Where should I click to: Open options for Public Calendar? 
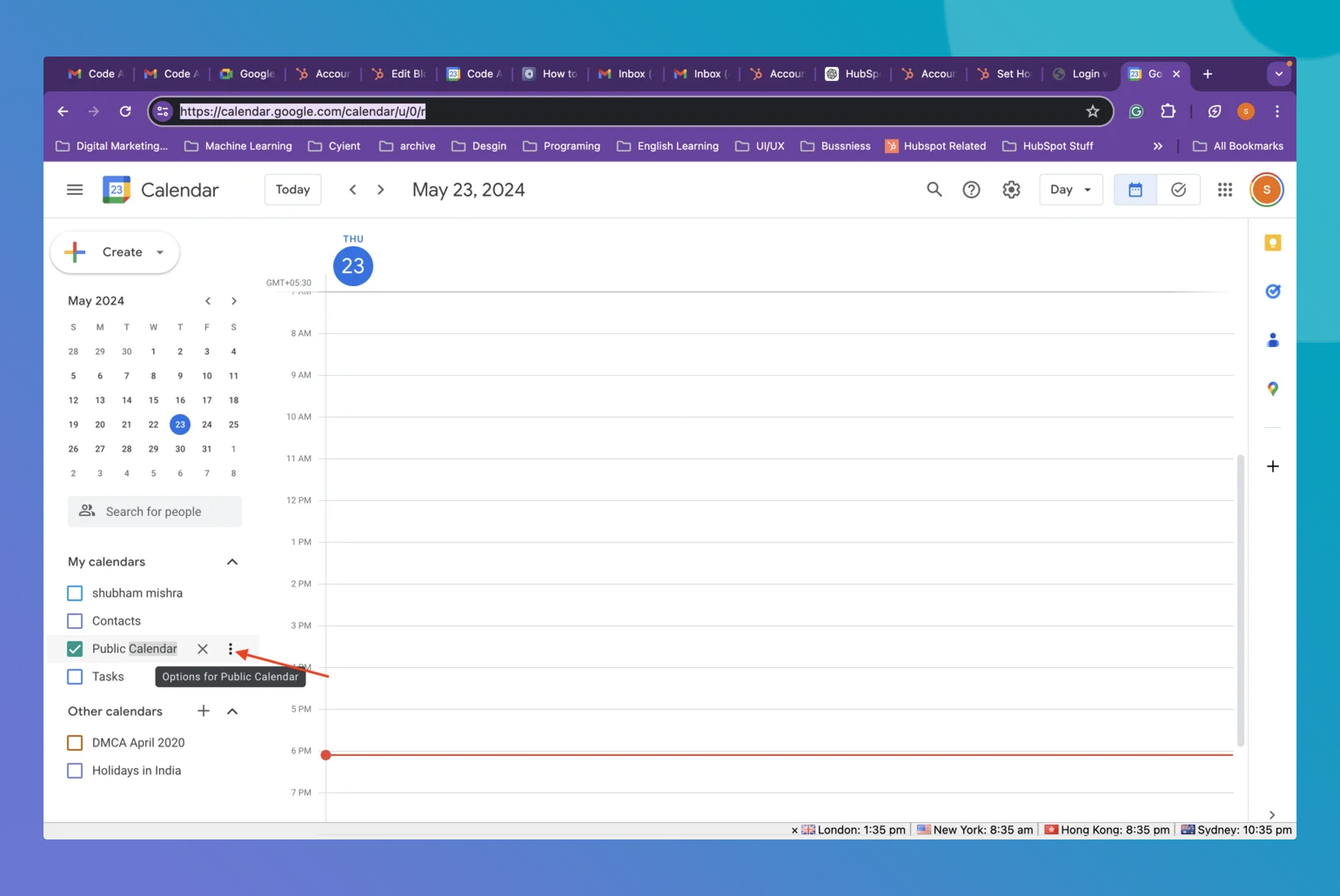230,649
